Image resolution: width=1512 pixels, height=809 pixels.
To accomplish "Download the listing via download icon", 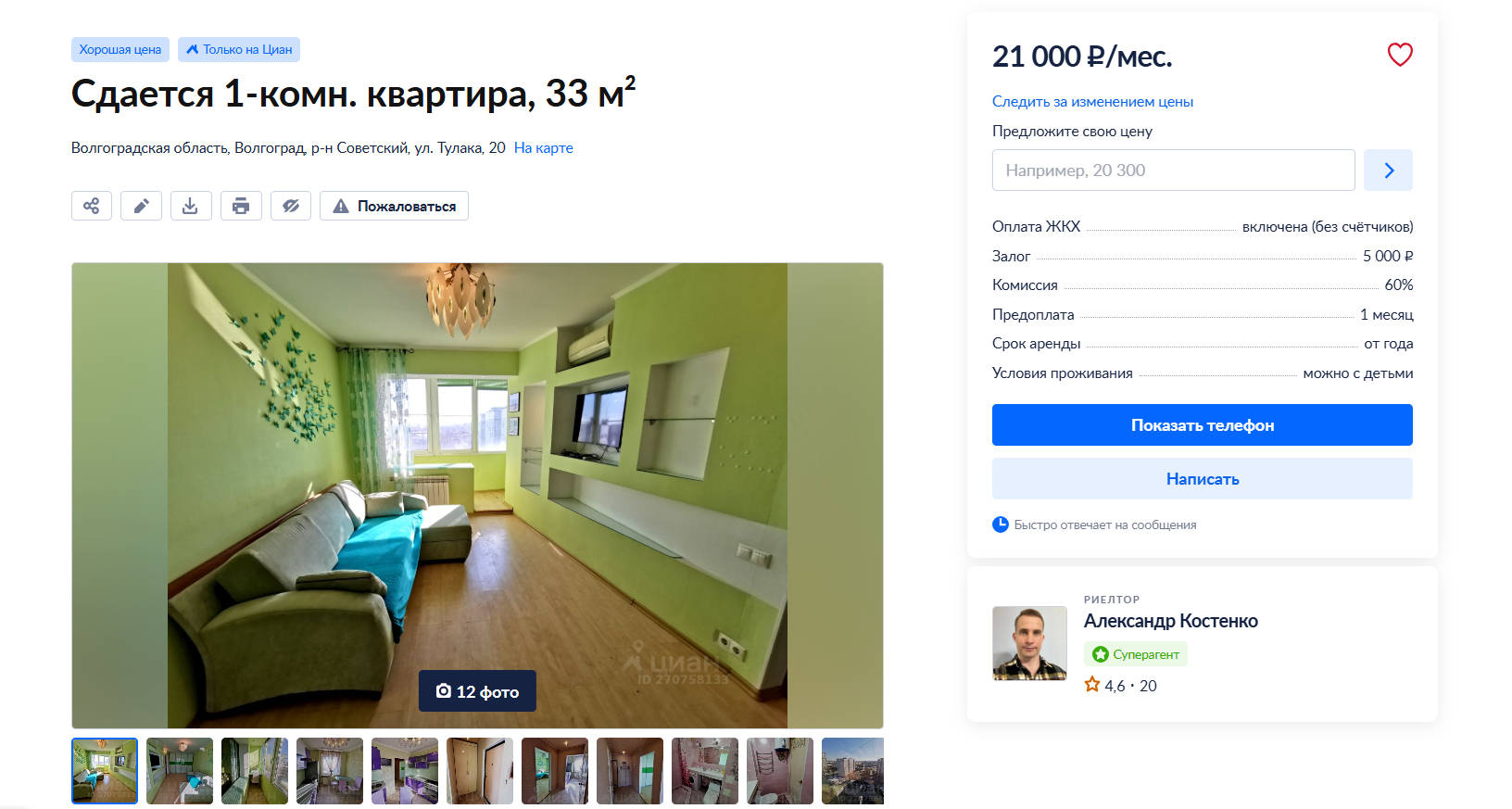I will click(191, 206).
